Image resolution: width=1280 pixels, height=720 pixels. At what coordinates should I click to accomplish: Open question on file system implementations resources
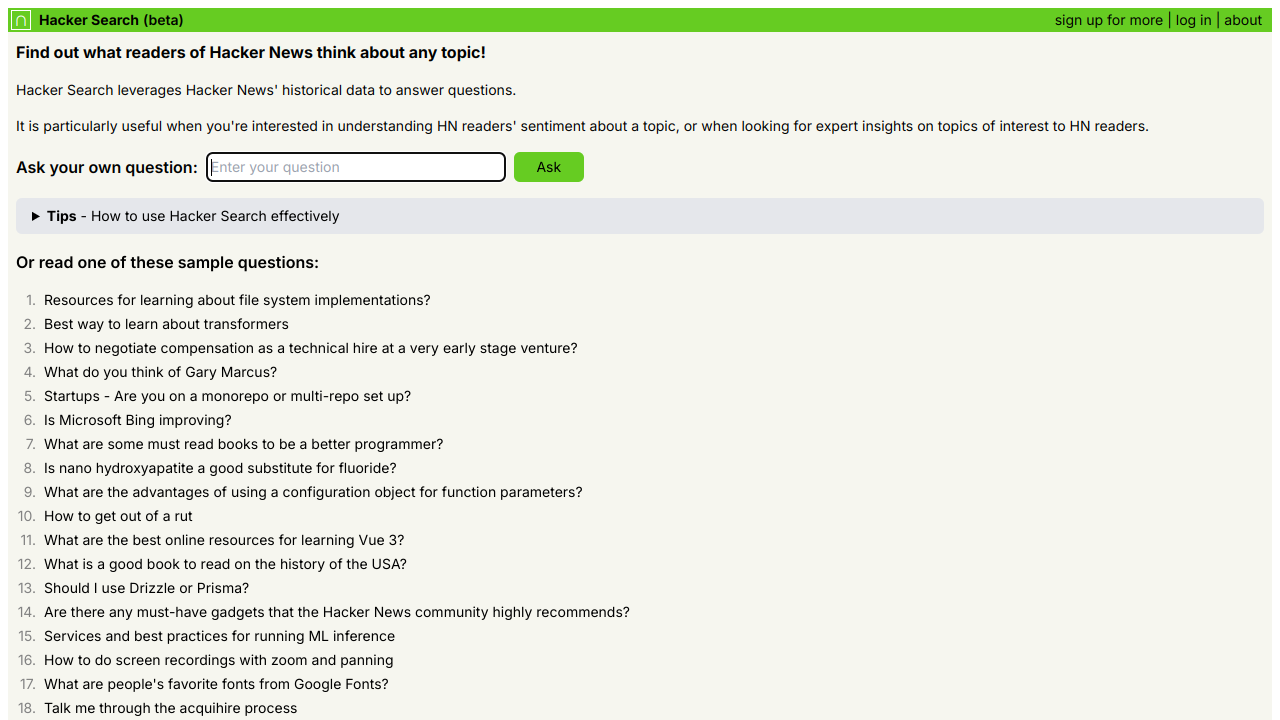pyautogui.click(x=237, y=300)
